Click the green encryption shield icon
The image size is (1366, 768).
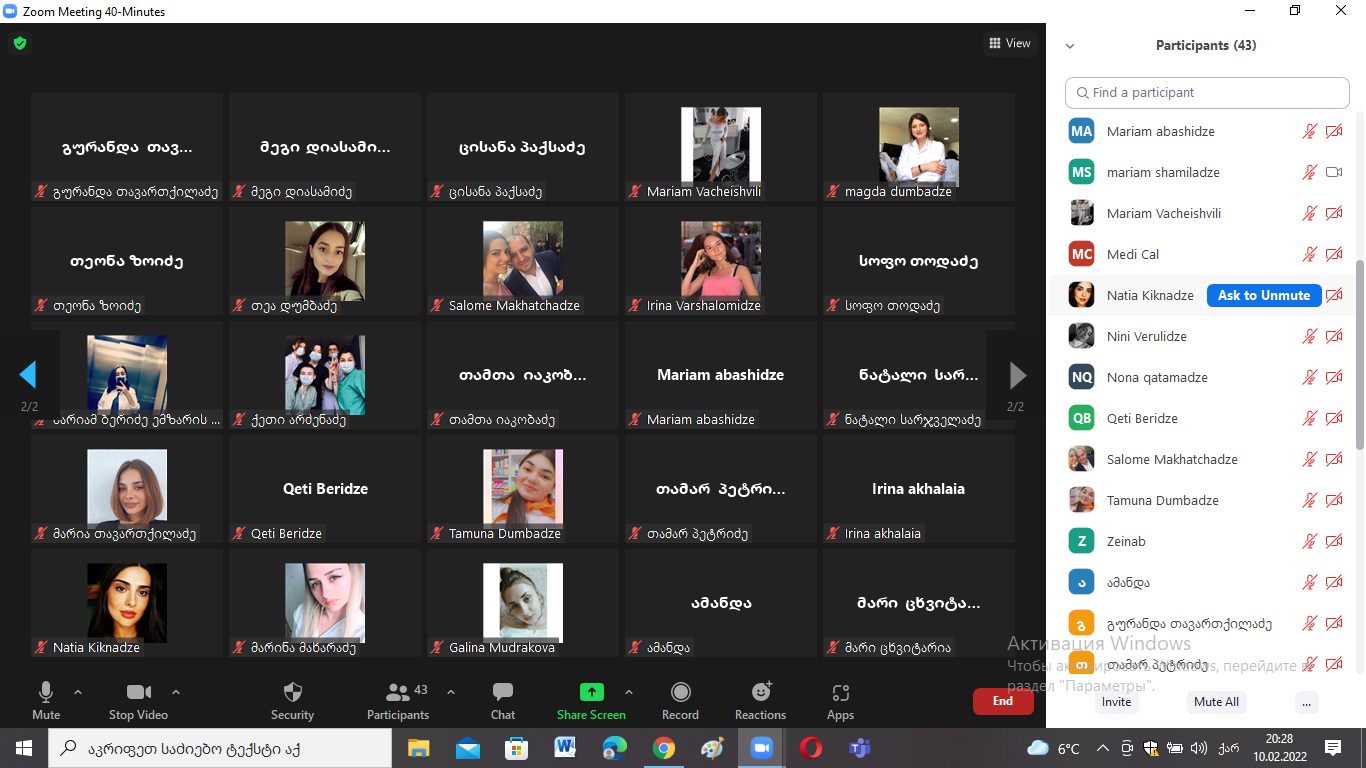(x=19, y=43)
